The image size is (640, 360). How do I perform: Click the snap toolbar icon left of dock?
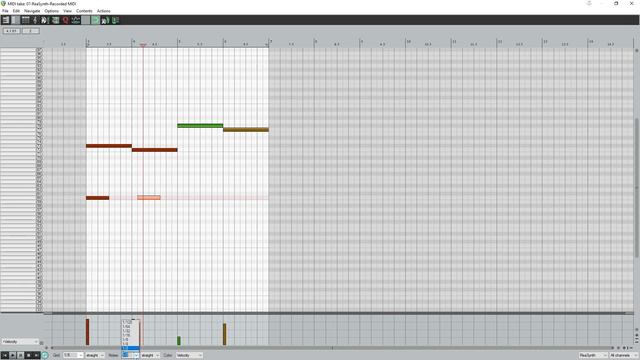45,20
